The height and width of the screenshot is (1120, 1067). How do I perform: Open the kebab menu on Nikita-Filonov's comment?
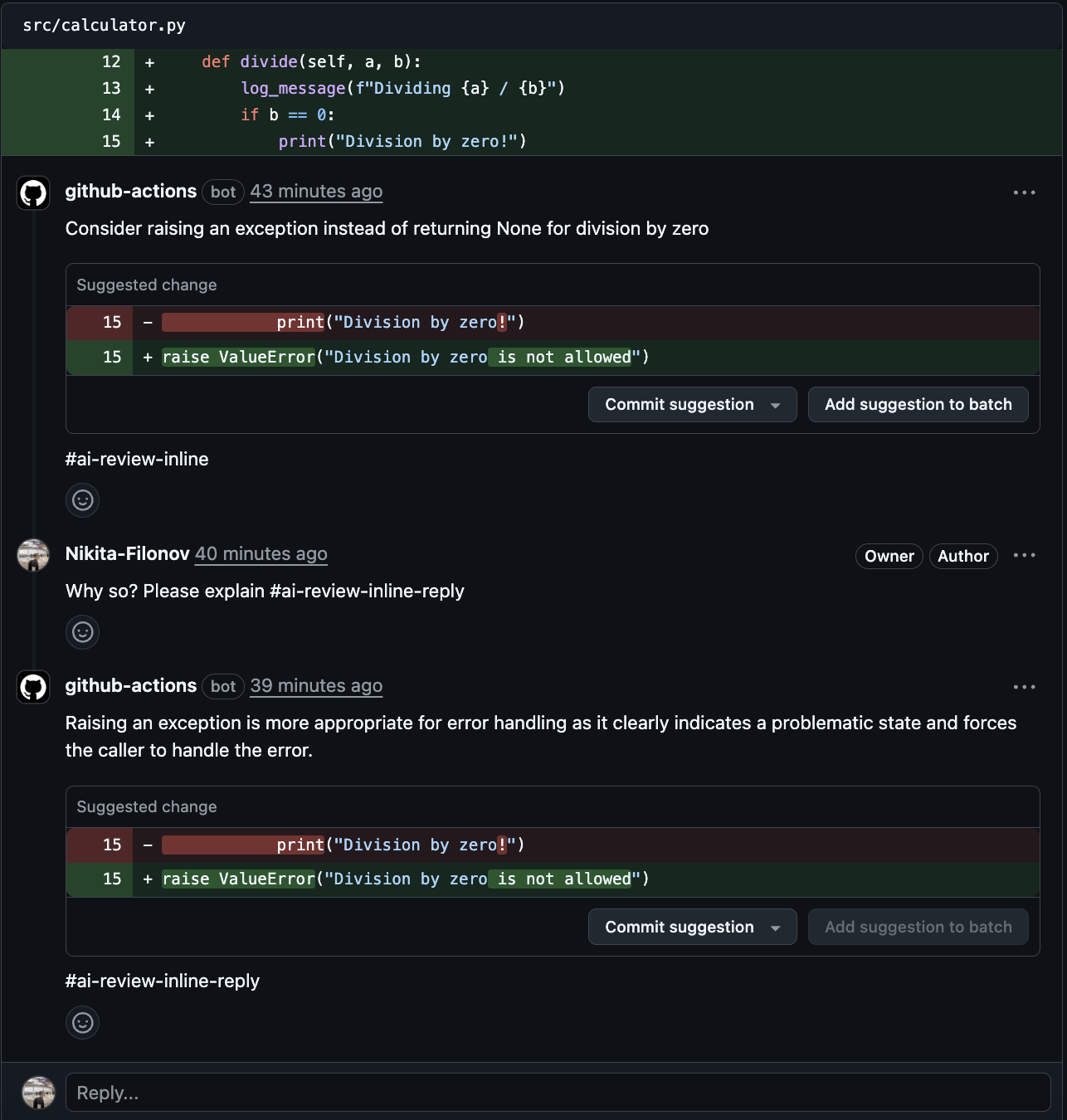click(x=1025, y=555)
